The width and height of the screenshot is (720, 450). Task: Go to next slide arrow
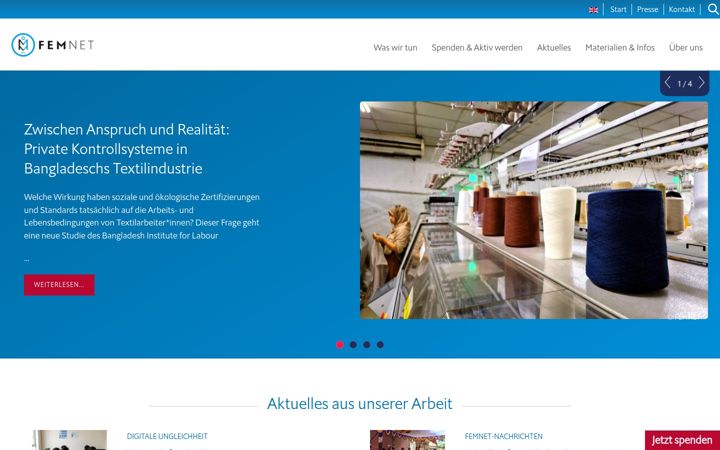coord(702,83)
